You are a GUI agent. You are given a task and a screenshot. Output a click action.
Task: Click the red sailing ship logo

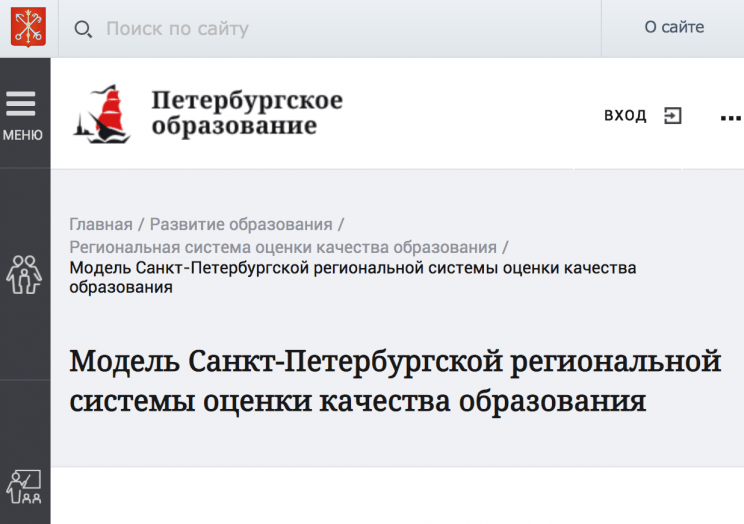(102, 115)
